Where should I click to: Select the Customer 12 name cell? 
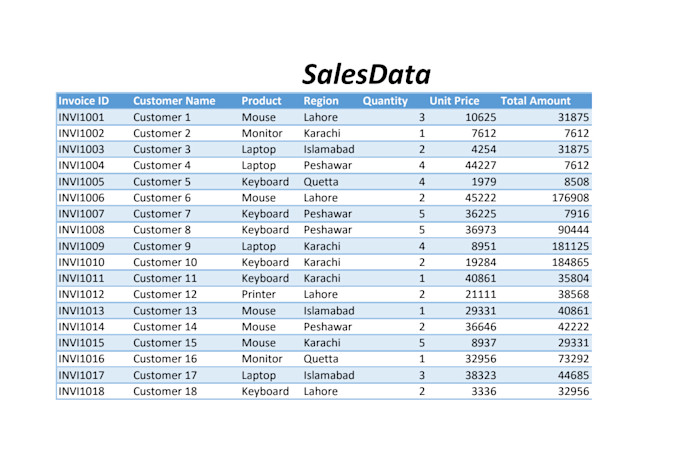pos(165,294)
